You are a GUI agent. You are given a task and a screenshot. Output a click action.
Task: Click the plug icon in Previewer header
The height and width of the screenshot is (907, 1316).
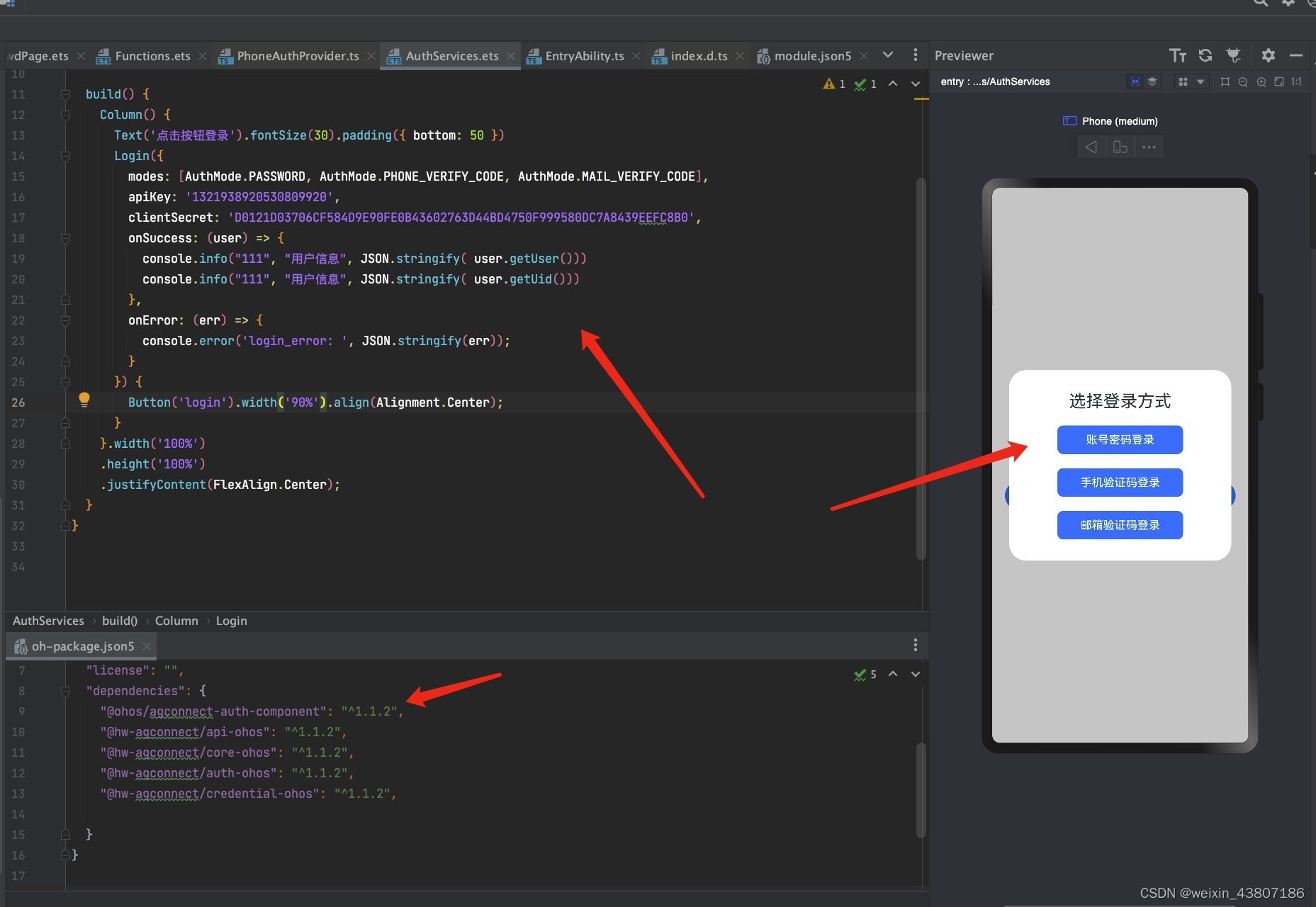click(x=1233, y=55)
